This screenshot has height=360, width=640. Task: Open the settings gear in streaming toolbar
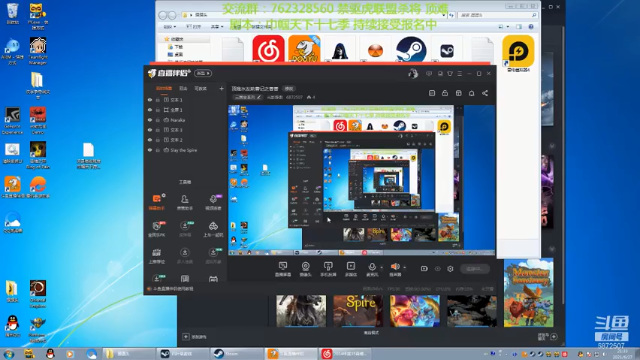[x=450, y=269]
